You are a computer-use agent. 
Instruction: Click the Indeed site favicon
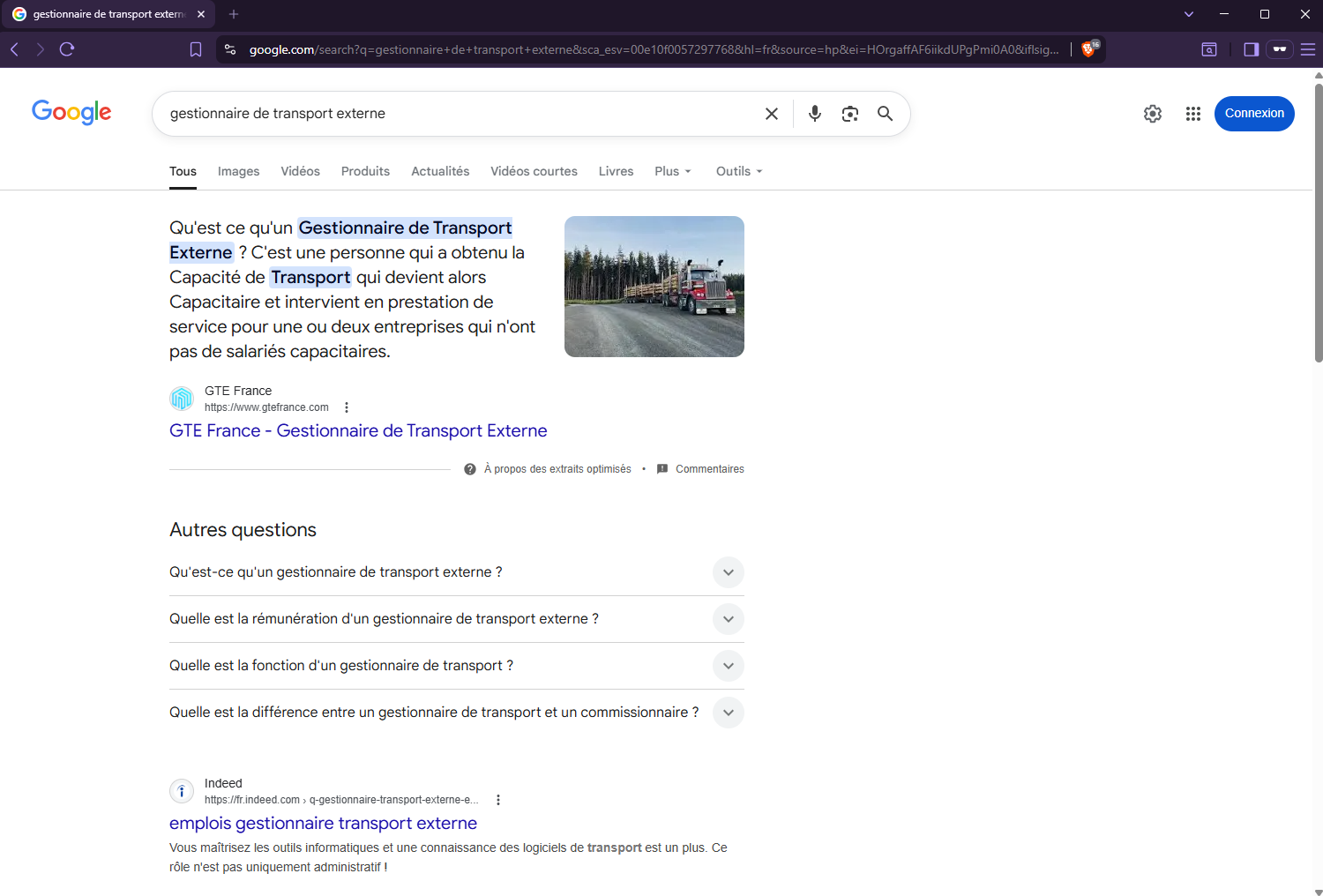click(x=182, y=791)
